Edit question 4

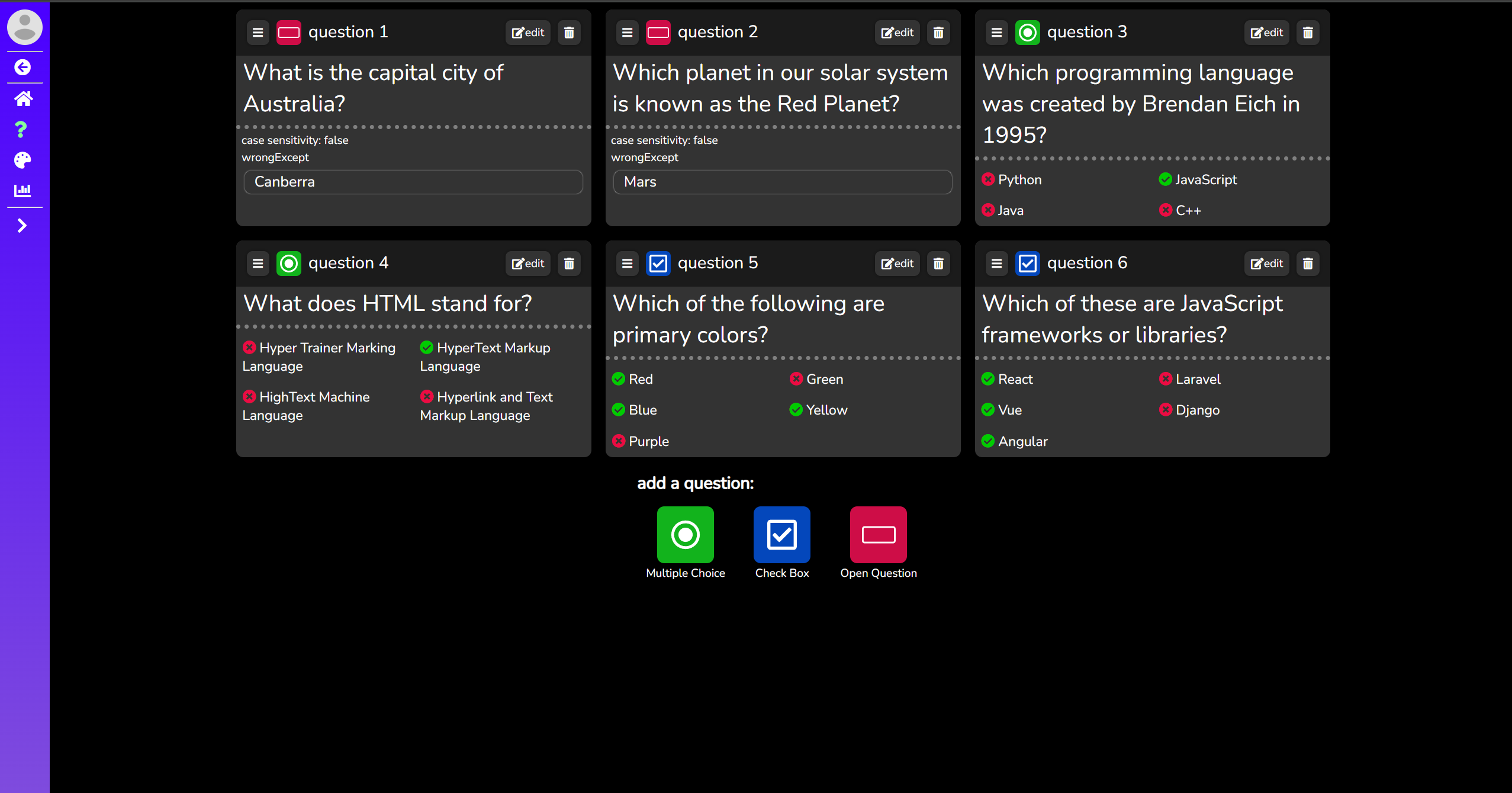tap(528, 264)
